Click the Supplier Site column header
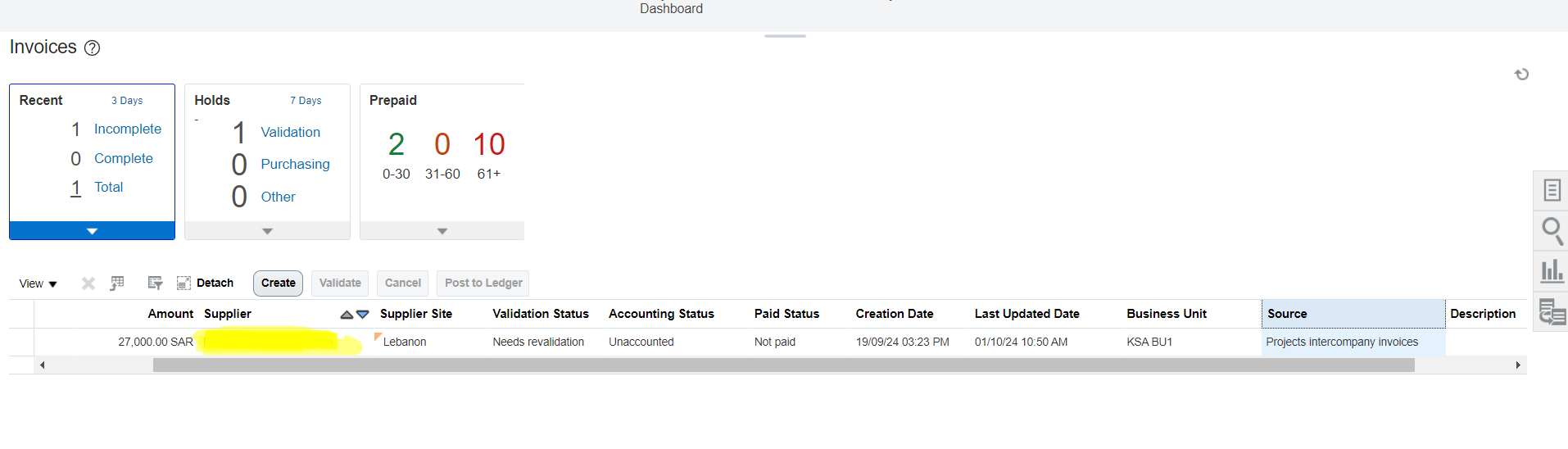The image size is (1568, 449). coord(416,314)
